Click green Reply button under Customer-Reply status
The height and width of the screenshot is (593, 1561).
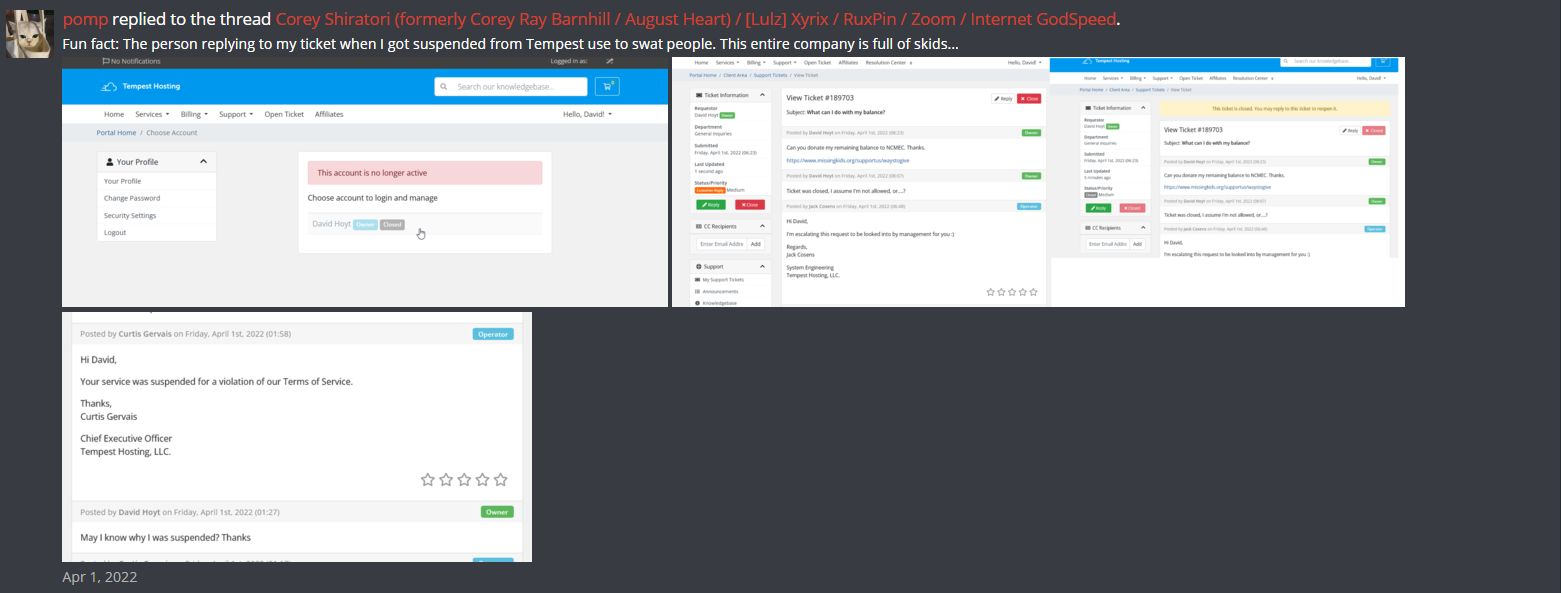711,204
